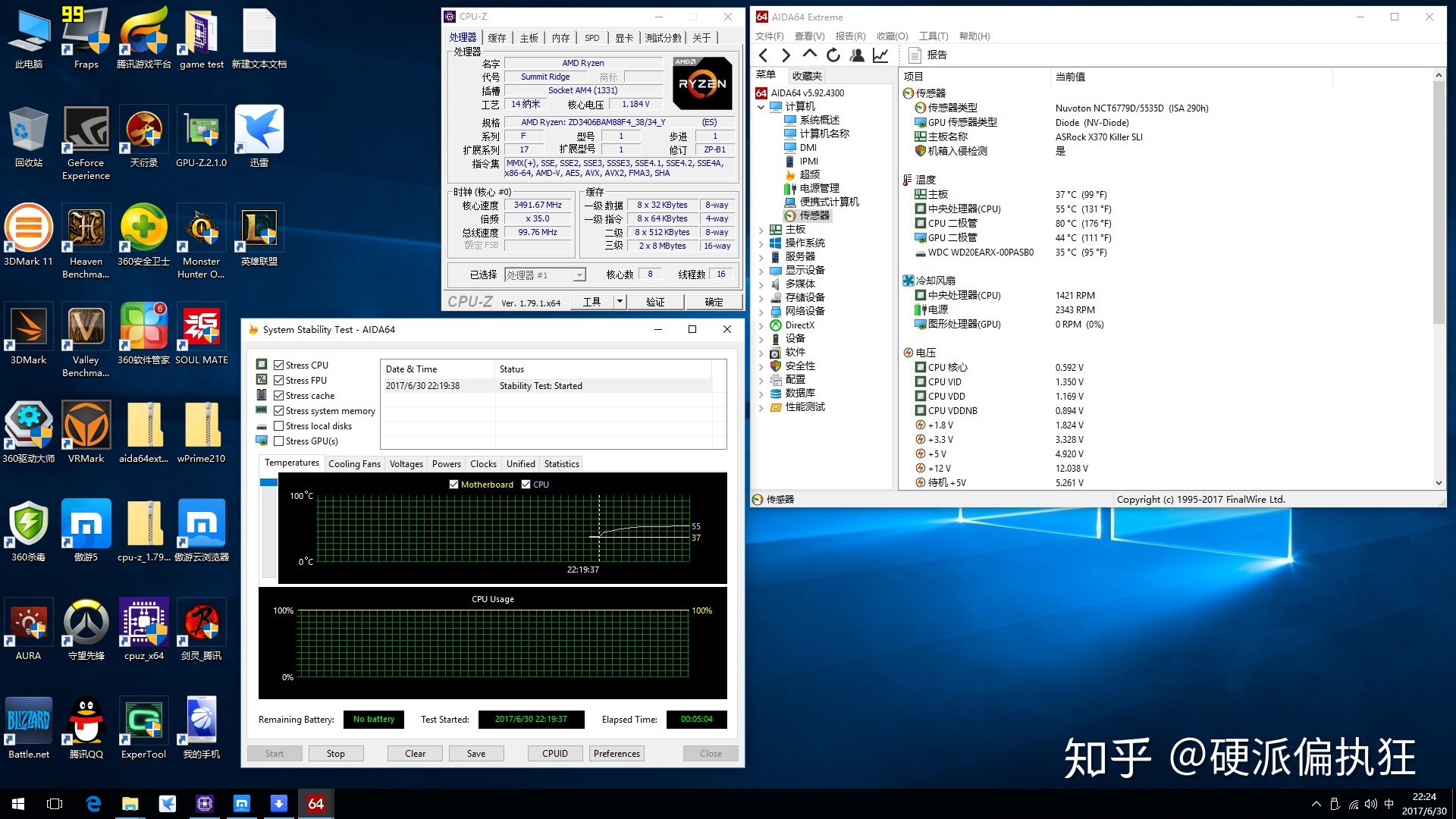Switch to 收藏夹 favorites panel tab
Viewport: 1456px width, 819px height.
point(807,76)
